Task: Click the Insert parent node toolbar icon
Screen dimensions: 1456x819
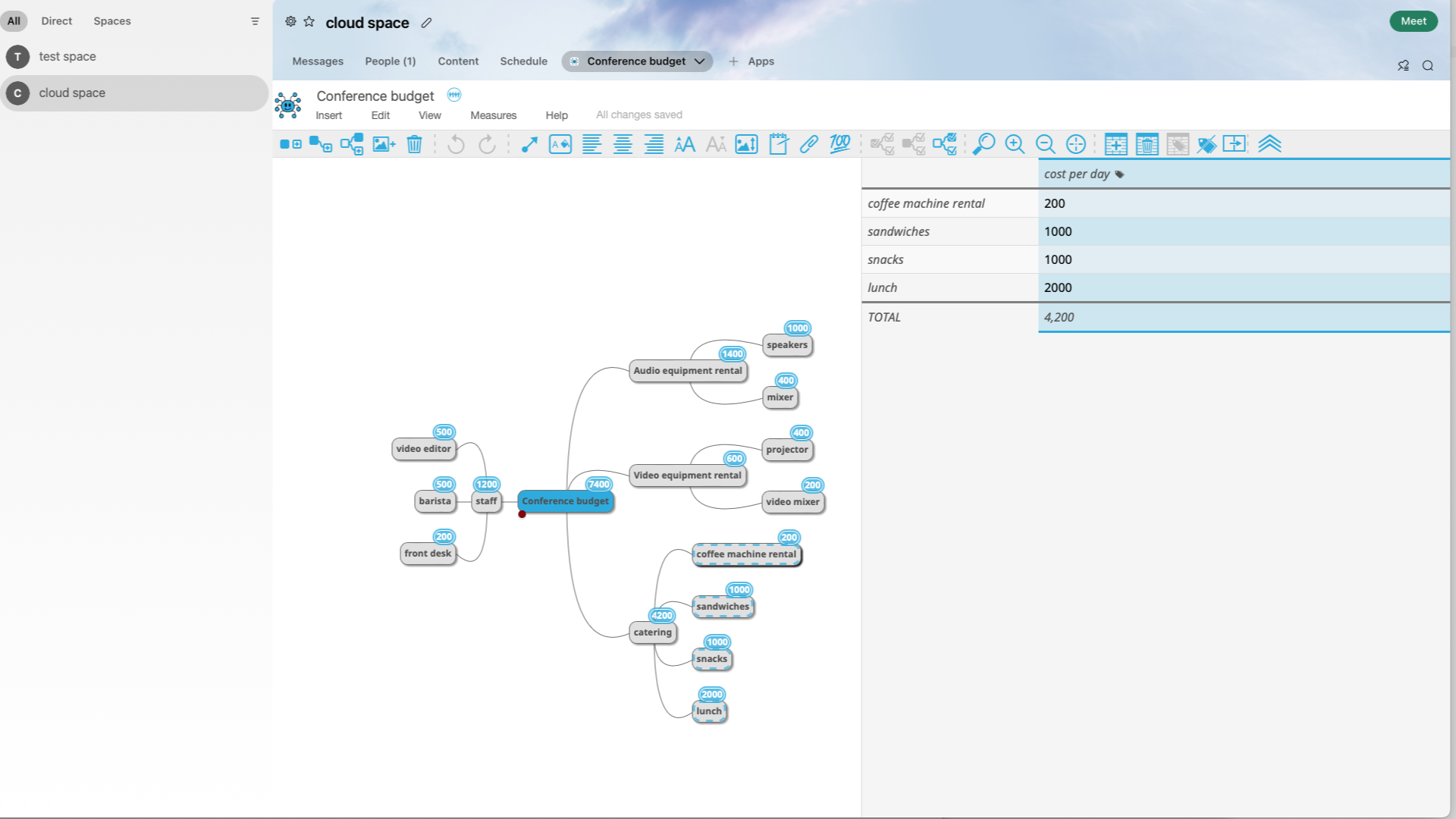Action: [x=352, y=144]
